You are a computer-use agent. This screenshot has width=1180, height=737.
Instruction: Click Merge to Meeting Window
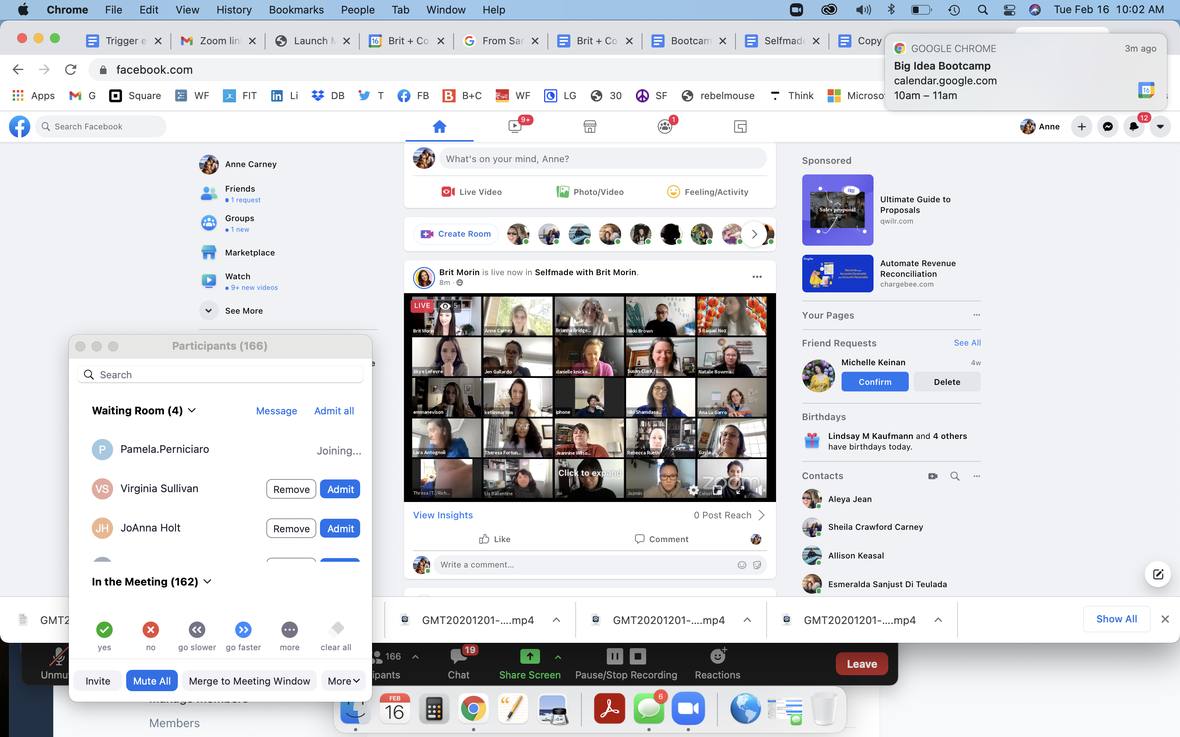[x=249, y=681]
